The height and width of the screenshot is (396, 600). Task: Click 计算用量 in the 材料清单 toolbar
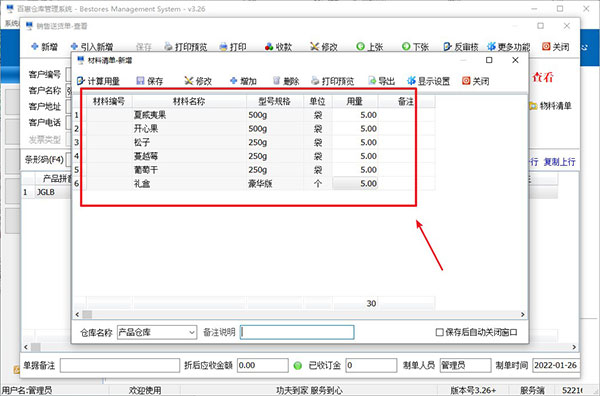tap(98, 81)
